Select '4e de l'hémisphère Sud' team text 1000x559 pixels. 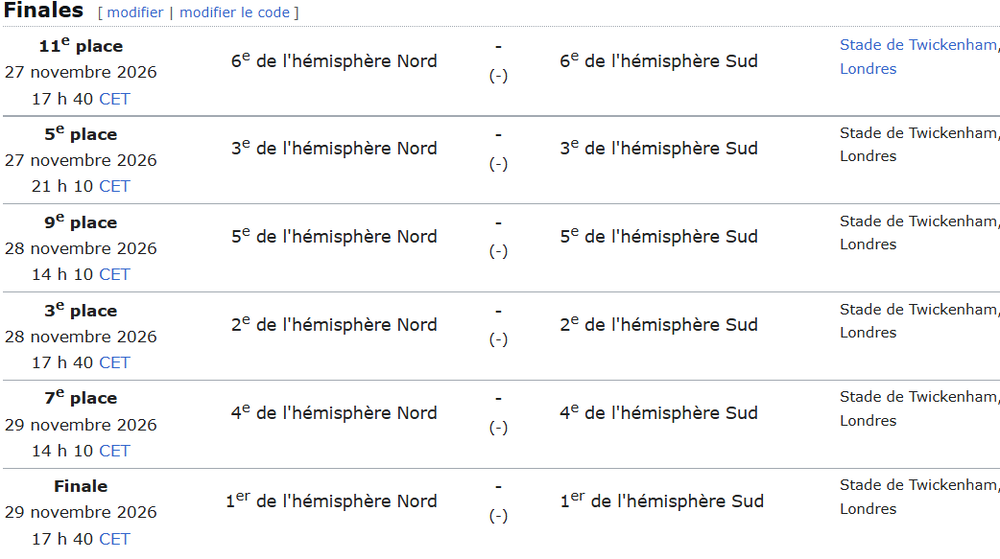(x=659, y=412)
